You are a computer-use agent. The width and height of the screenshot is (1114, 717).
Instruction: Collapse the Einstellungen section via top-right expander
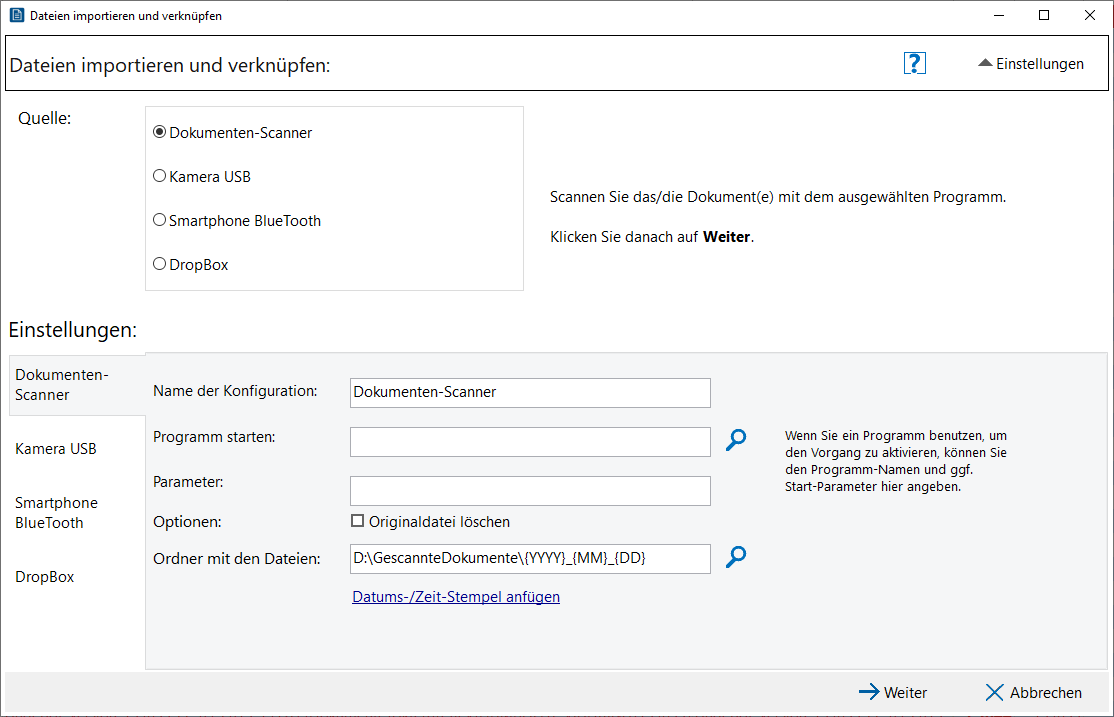tap(1031, 64)
